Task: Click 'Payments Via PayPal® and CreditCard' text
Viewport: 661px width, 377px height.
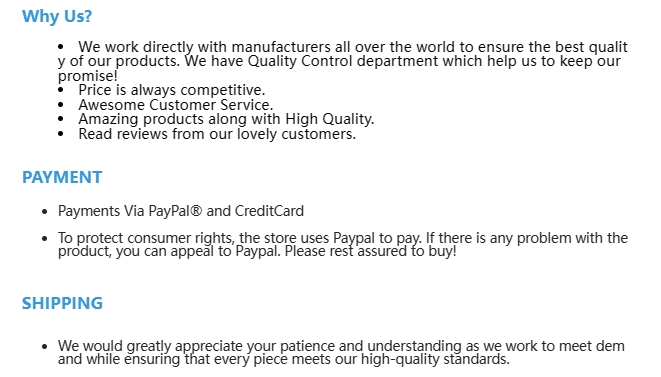Action: 181,211
